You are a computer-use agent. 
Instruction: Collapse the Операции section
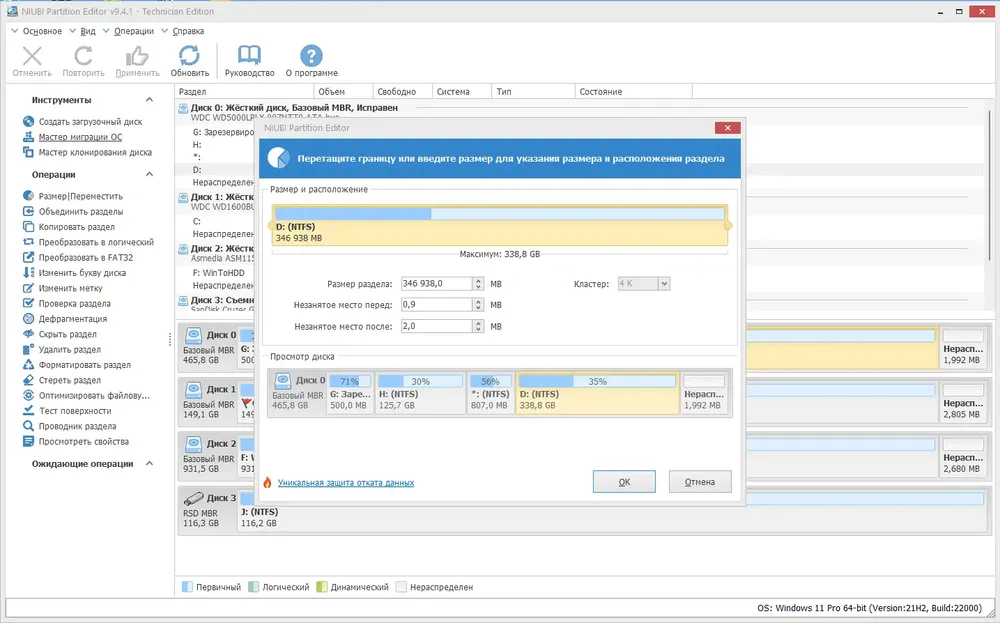[149, 174]
